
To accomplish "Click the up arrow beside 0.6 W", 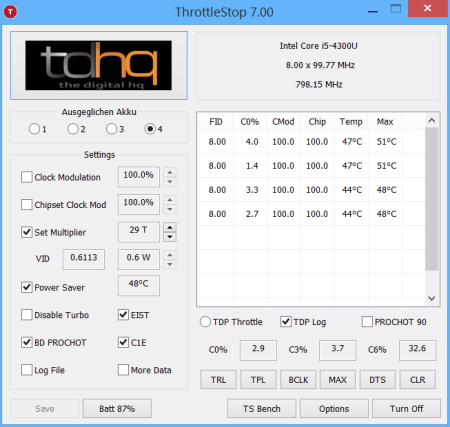I will coord(170,255).
